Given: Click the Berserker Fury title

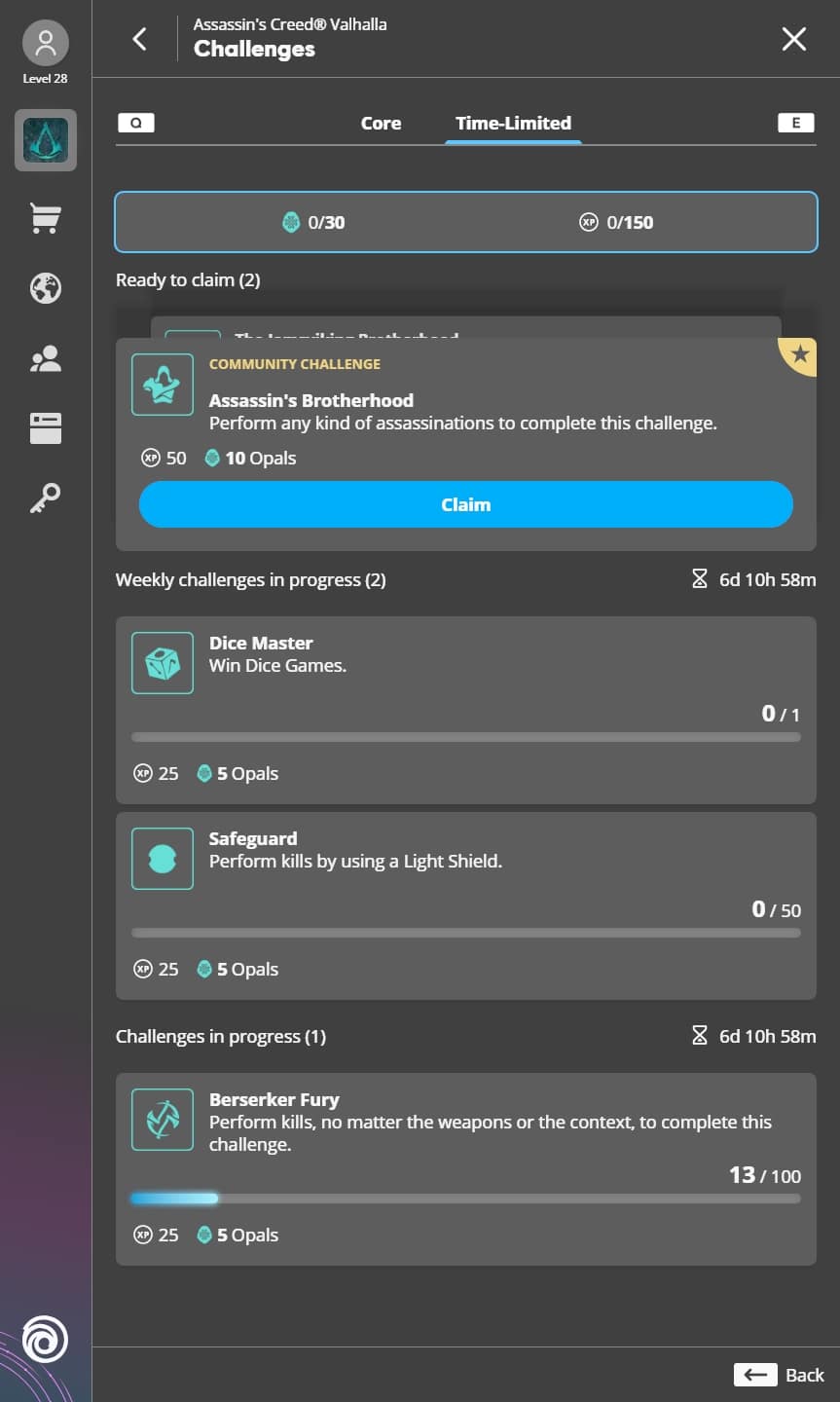Looking at the screenshot, I should tap(274, 1099).
